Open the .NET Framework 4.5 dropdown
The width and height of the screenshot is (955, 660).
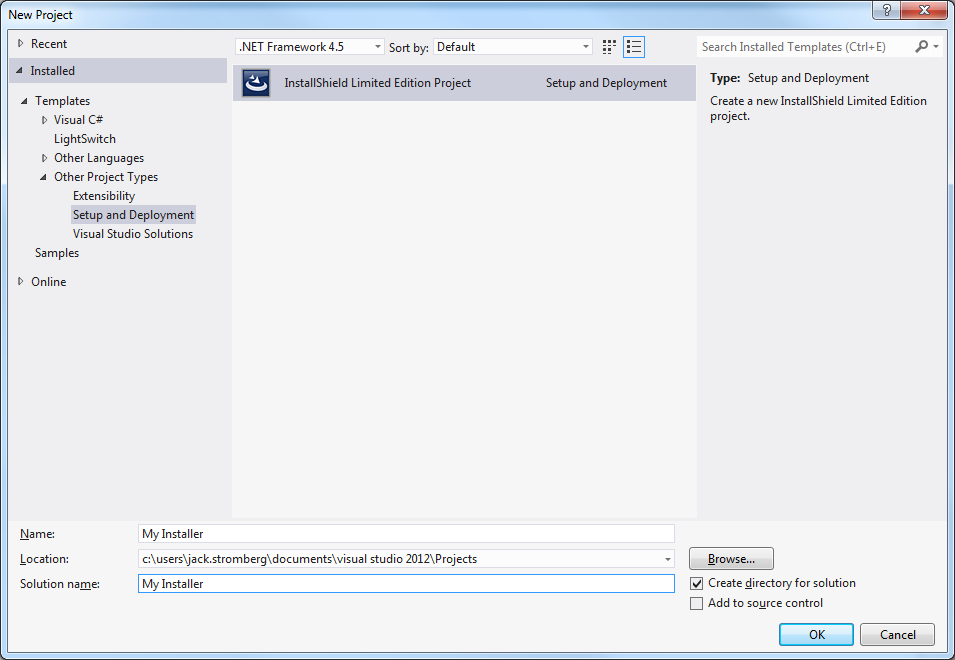310,47
